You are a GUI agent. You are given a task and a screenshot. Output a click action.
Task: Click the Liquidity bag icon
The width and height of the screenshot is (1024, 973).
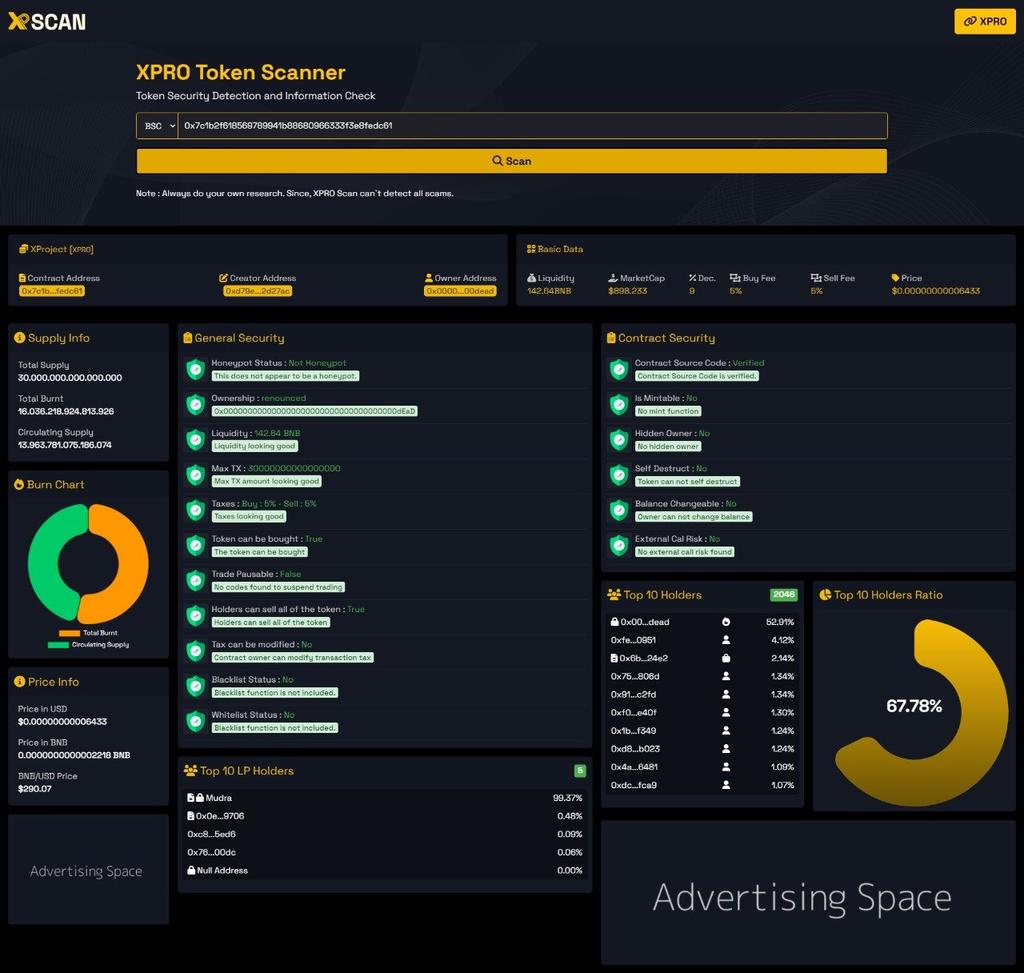click(x=532, y=278)
